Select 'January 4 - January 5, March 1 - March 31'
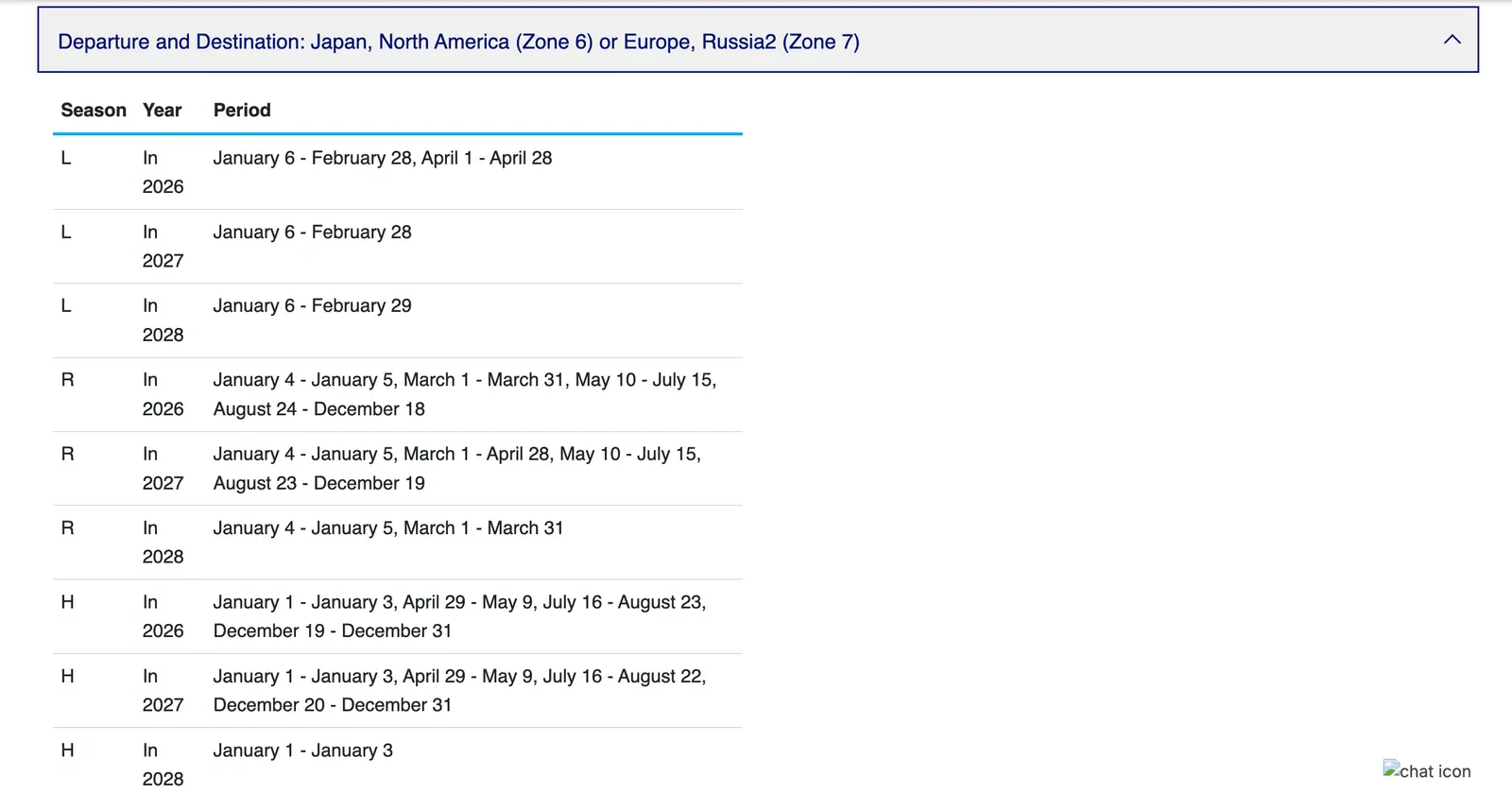 (388, 527)
